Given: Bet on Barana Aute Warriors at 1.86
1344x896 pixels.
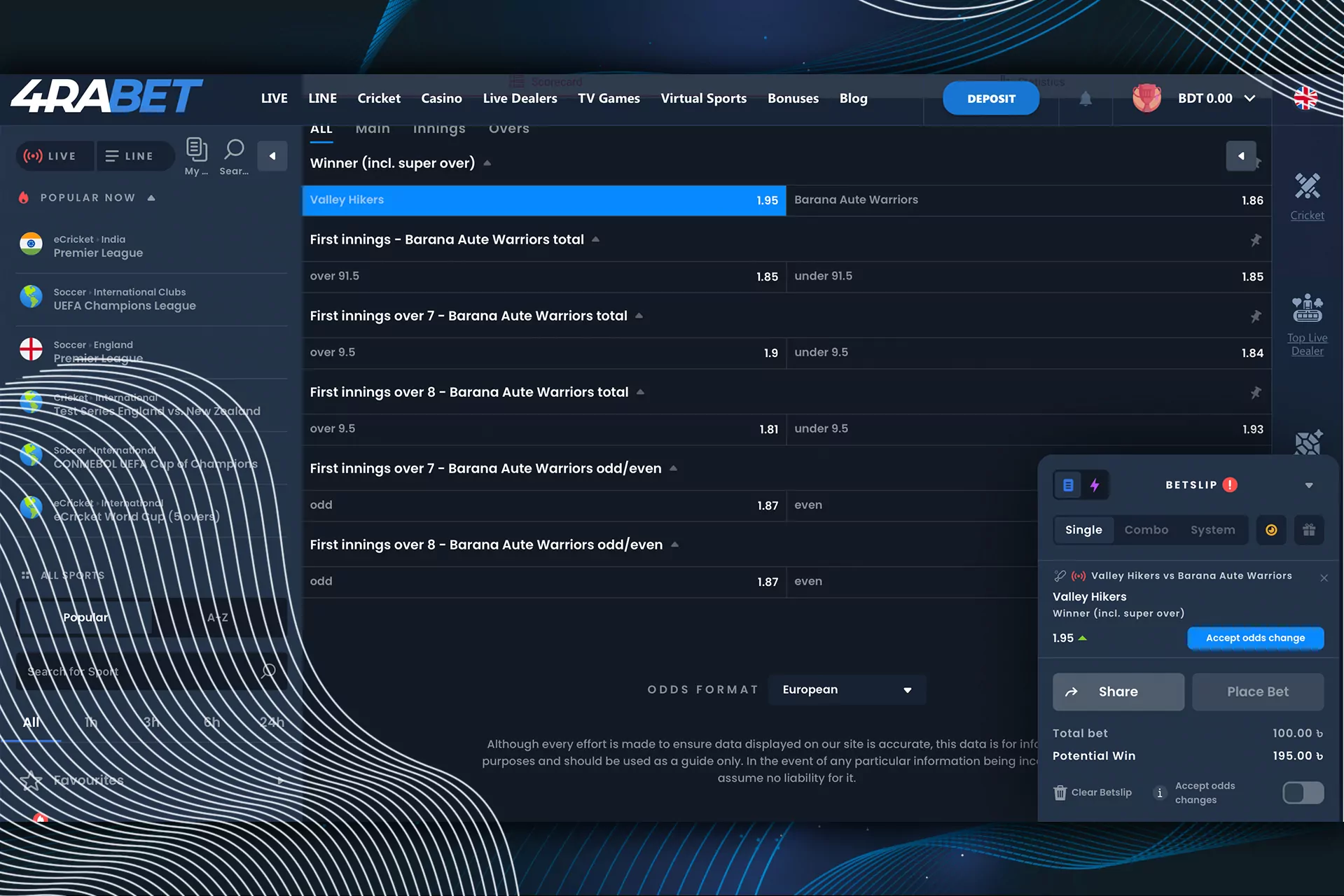Looking at the screenshot, I should pos(1029,200).
